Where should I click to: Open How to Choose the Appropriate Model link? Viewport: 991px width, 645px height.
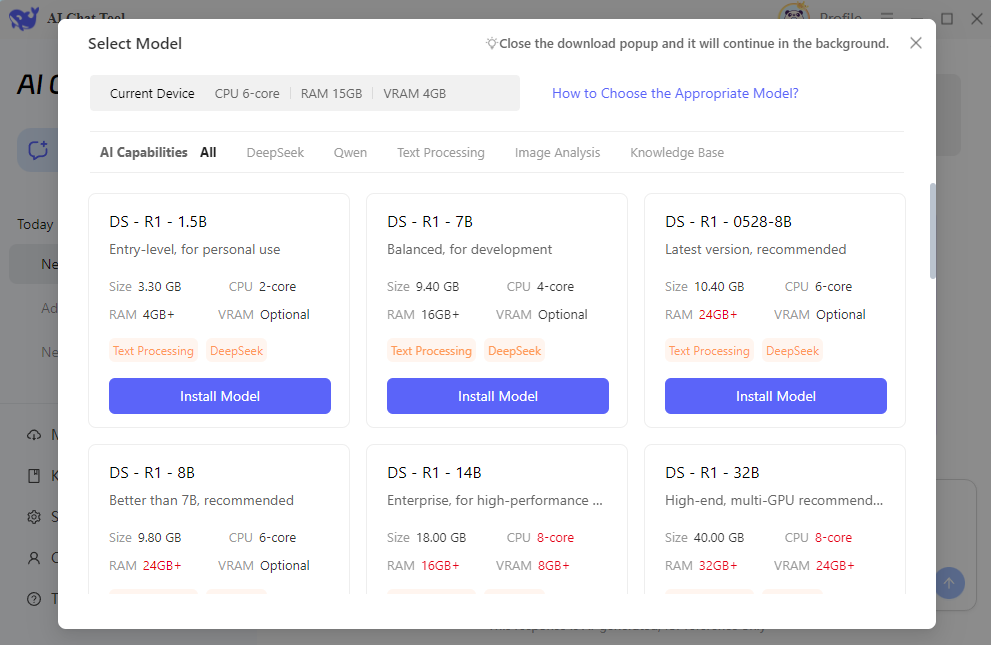click(x=675, y=94)
